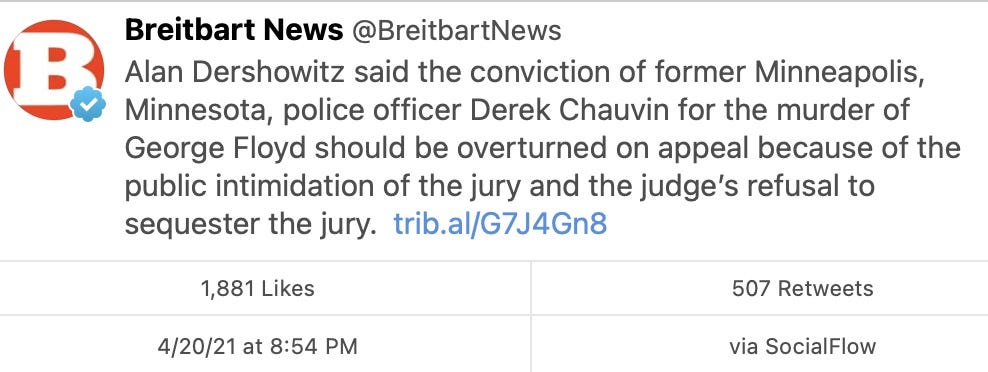Viewport: 988px width, 372px height.
Task: View the 507 Retweets list
Action: pyautogui.click(x=803, y=288)
